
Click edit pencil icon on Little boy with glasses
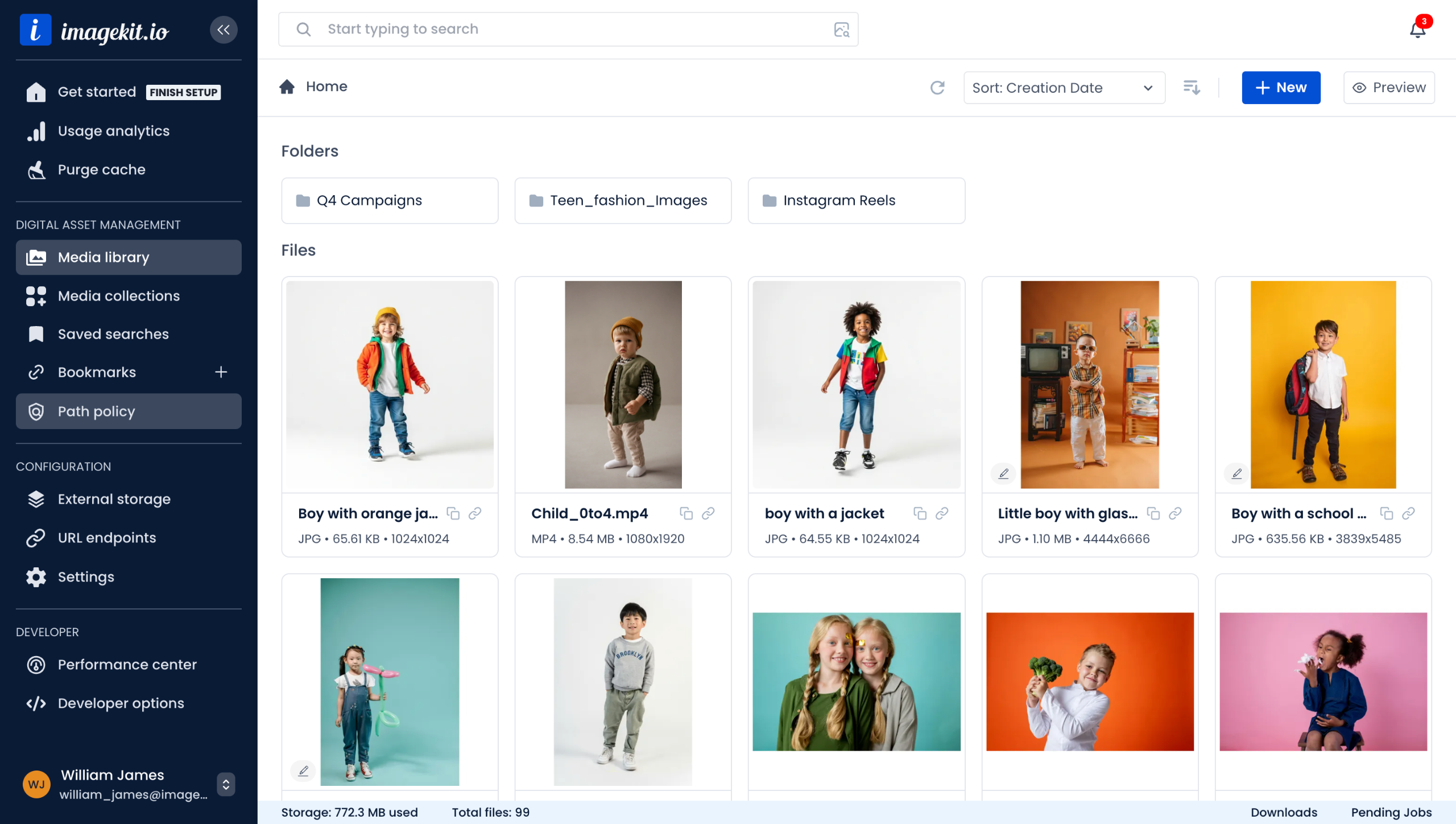tap(1003, 473)
